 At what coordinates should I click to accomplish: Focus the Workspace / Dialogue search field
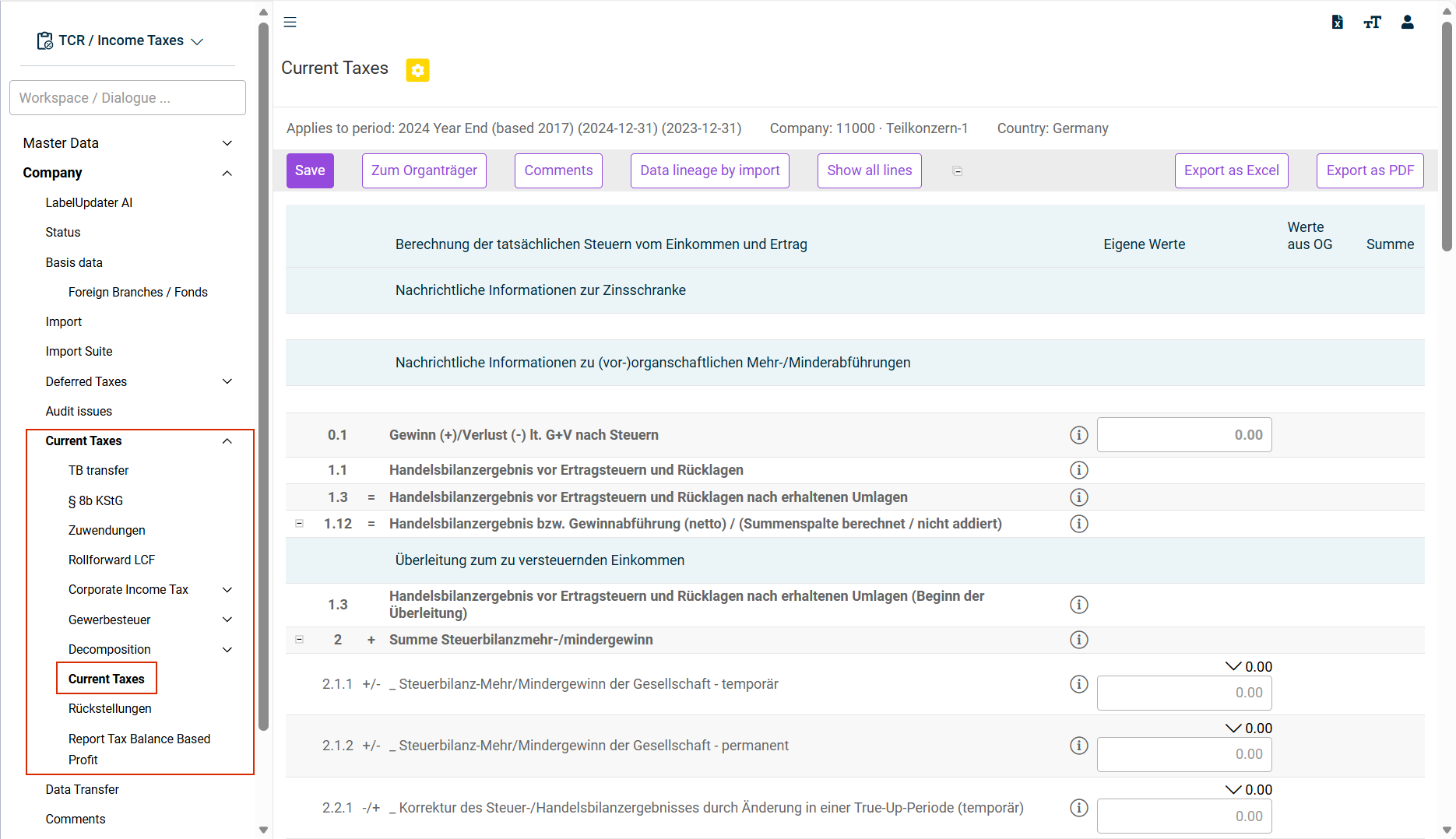[x=128, y=98]
